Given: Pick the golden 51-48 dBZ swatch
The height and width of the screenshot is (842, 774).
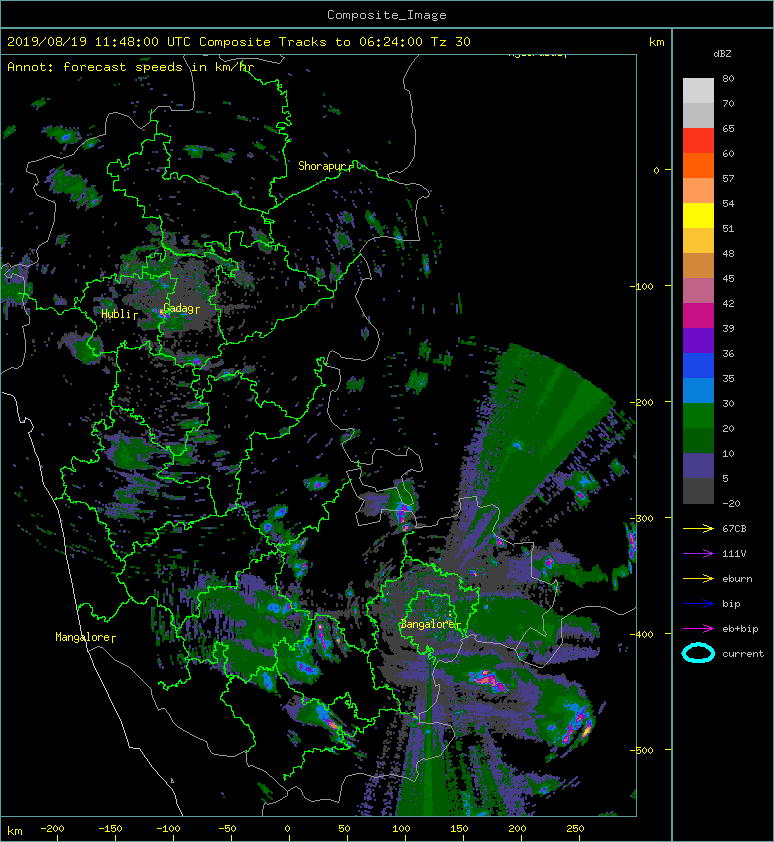Looking at the screenshot, I should click(x=698, y=241).
